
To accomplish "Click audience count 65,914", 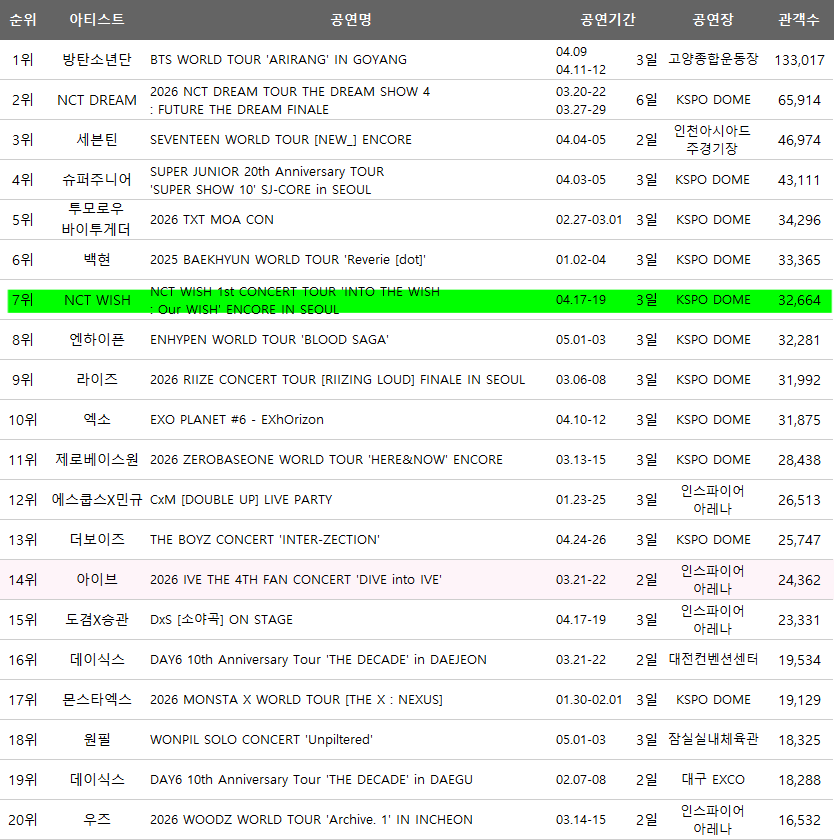I will (x=799, y=100).
